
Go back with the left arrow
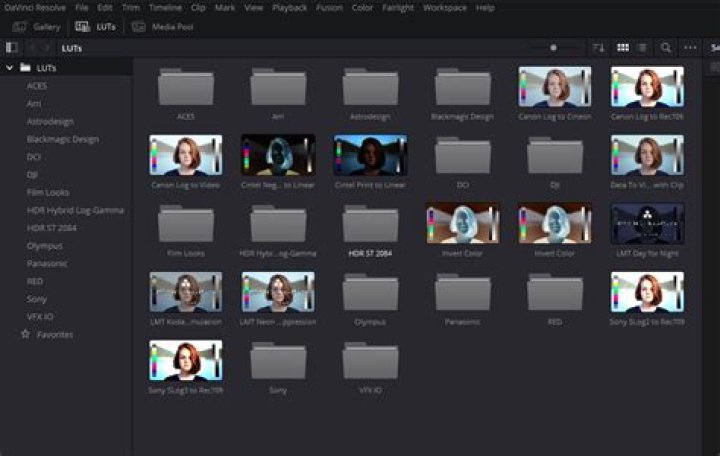[x=33, y=48]
